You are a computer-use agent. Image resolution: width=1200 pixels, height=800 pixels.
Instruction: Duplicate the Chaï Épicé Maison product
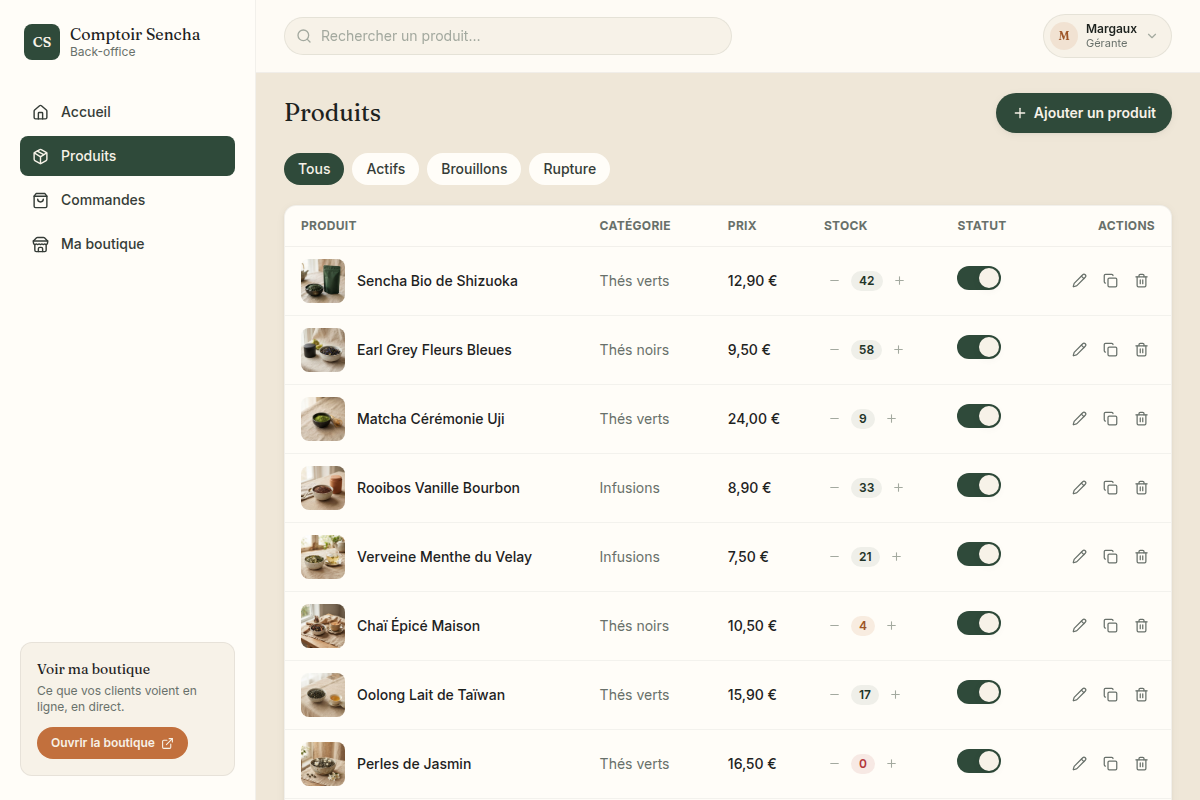pos(1110,626)
